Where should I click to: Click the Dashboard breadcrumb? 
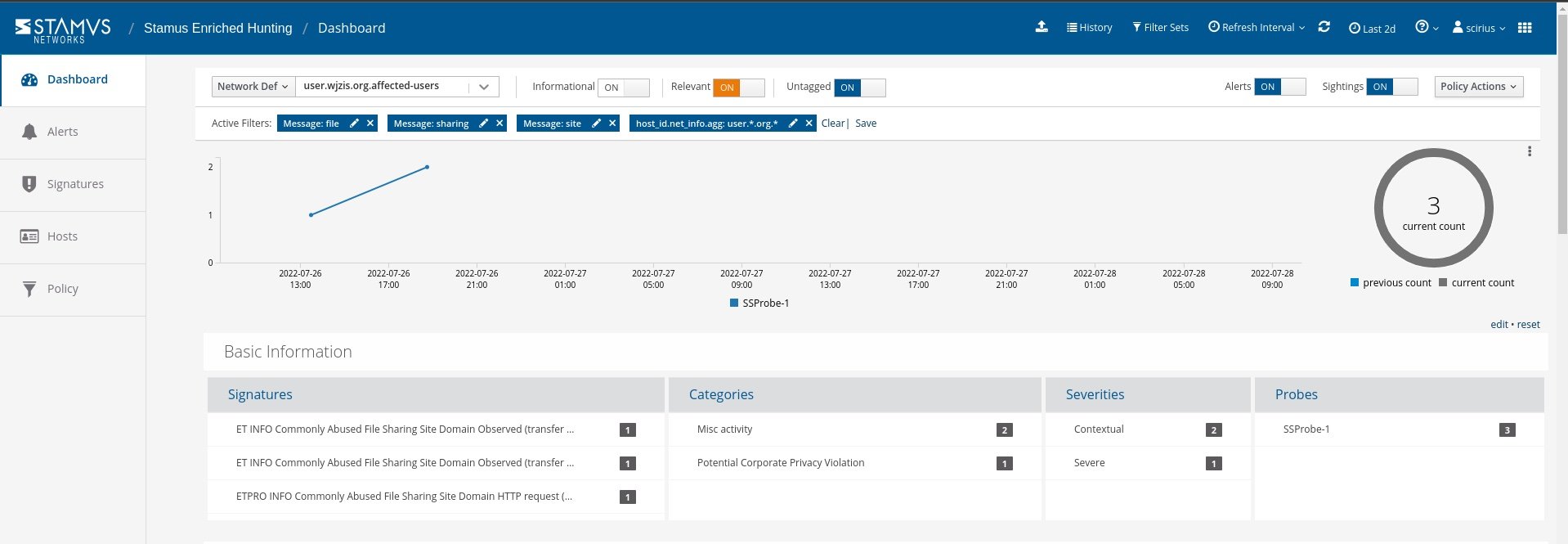tap(352, 28)
